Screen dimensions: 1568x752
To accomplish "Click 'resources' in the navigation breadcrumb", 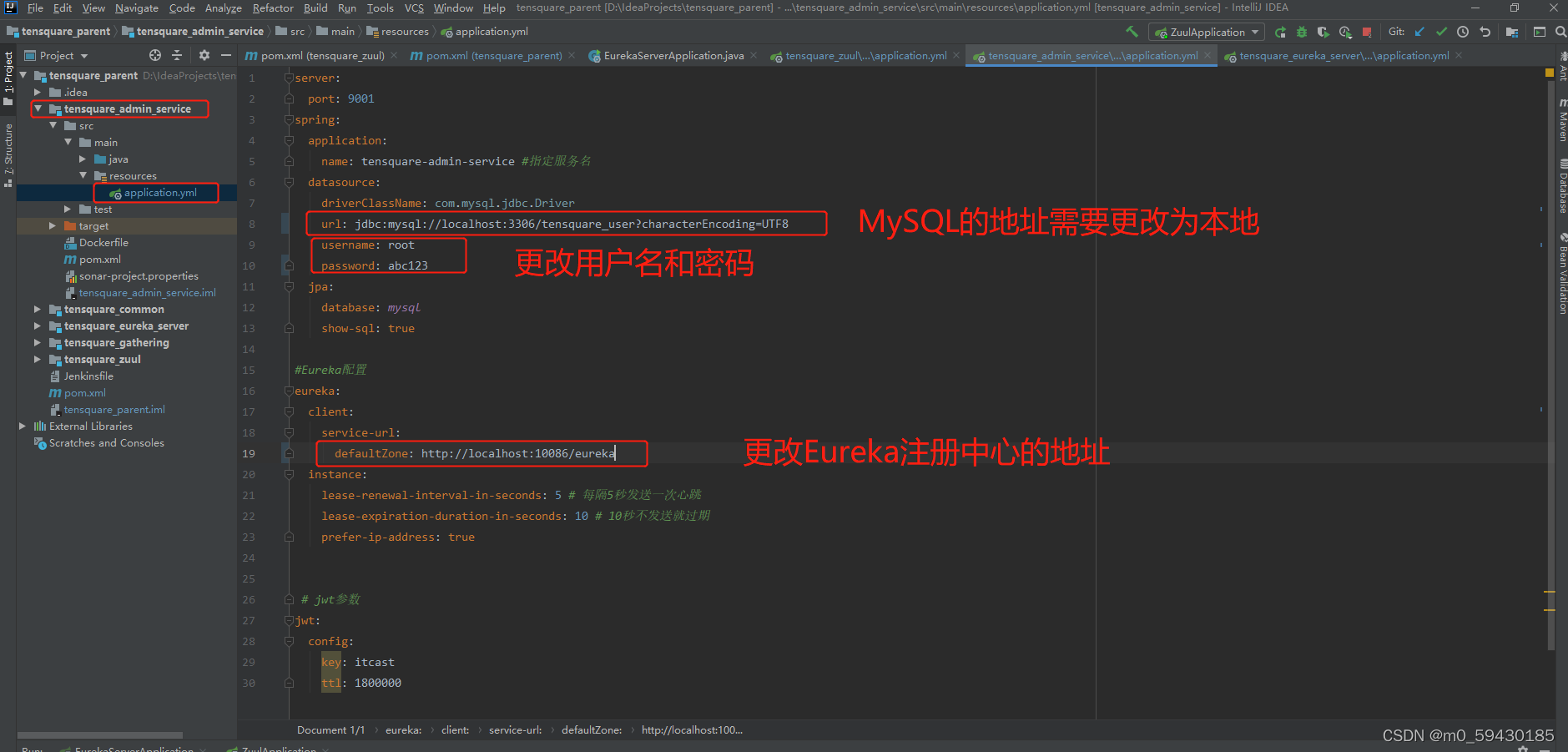I will click(x=405, y=32).
